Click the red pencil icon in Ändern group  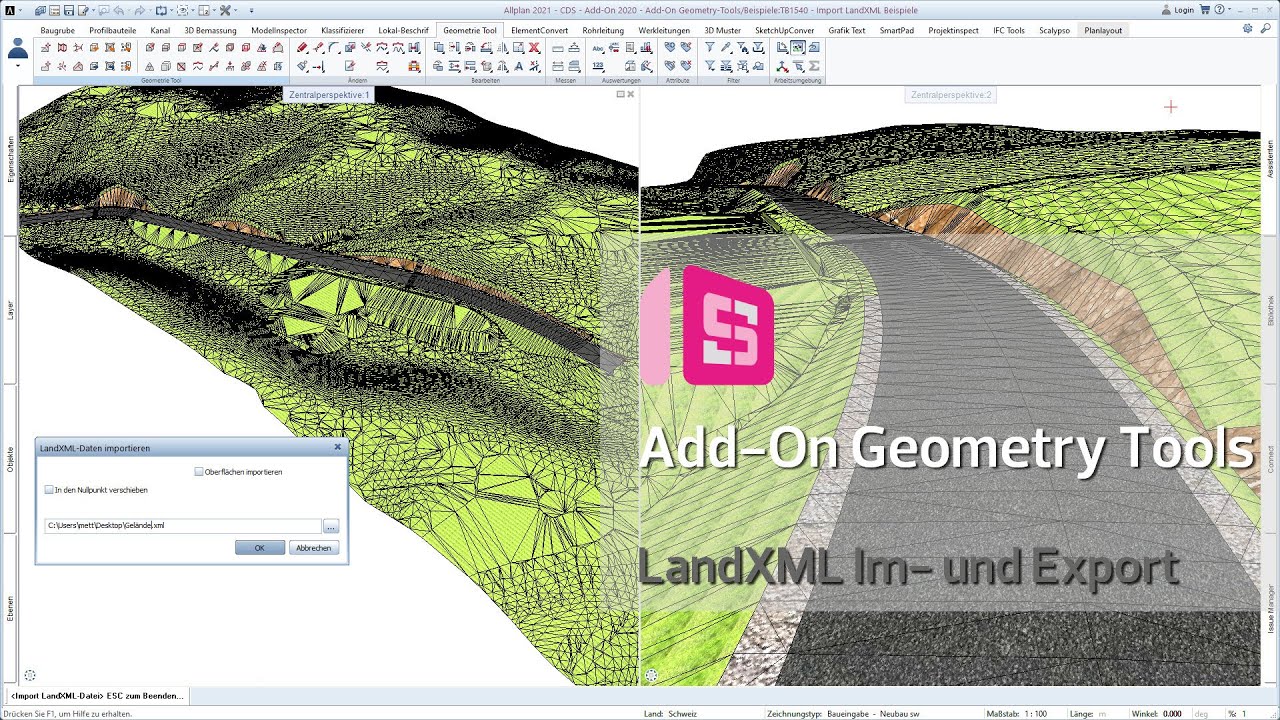[x=301, y=48]
